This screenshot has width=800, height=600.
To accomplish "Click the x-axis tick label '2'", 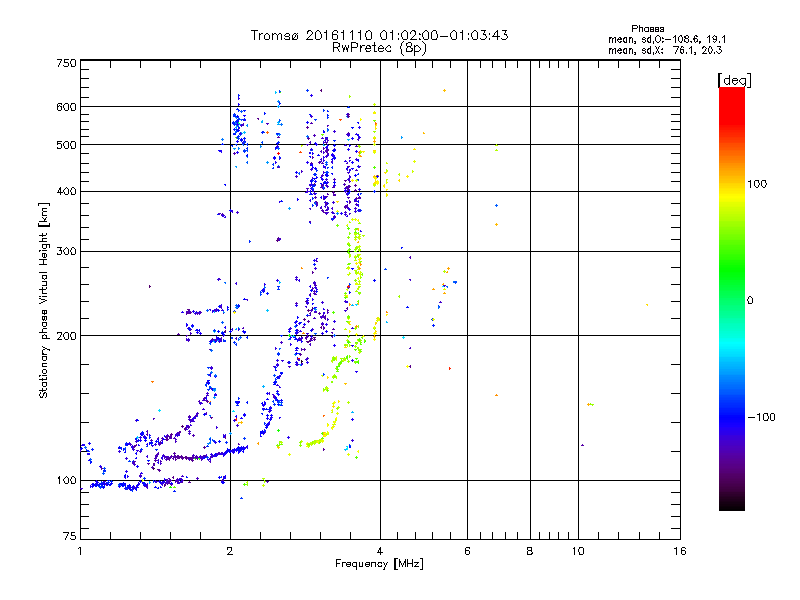I will click(230, 551).
